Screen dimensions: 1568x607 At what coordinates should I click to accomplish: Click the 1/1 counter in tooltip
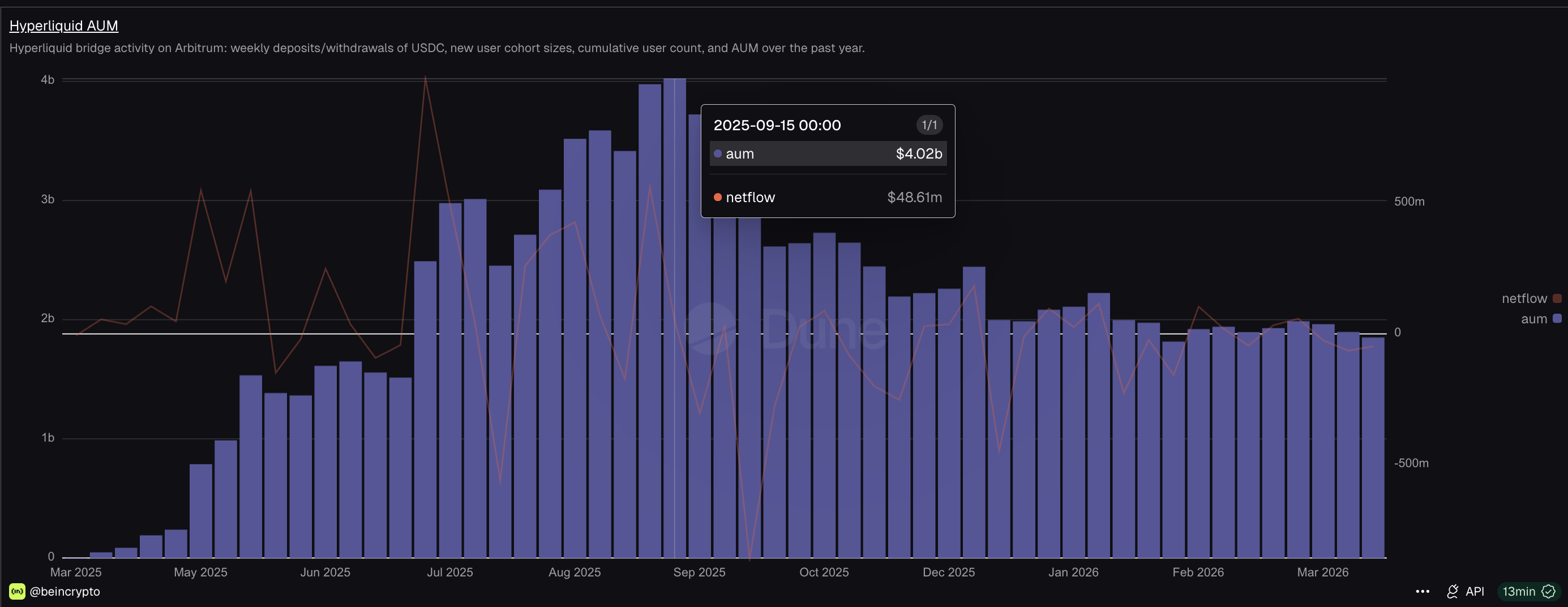[929, 125]
